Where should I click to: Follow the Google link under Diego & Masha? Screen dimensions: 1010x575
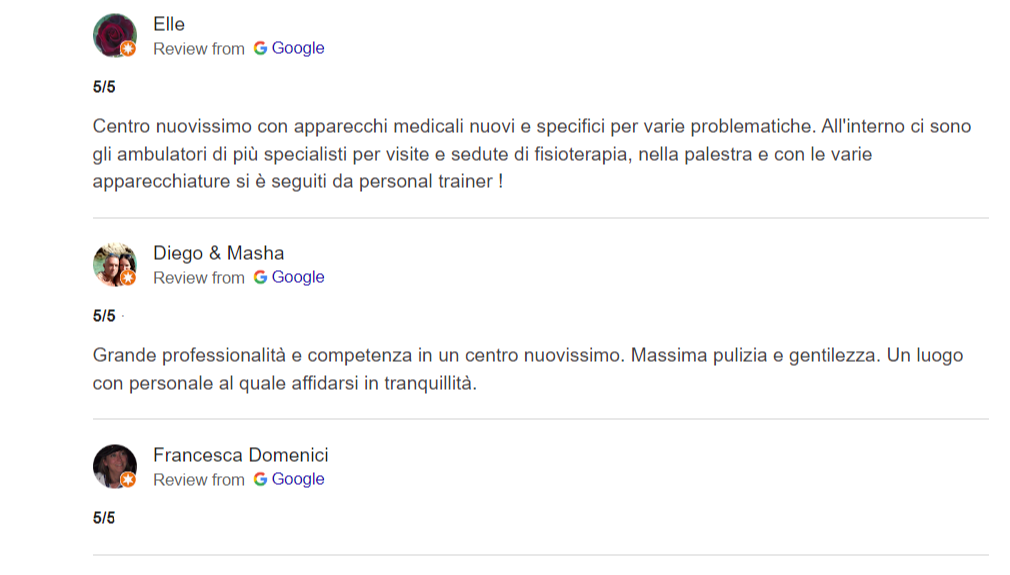coord(298,277)
